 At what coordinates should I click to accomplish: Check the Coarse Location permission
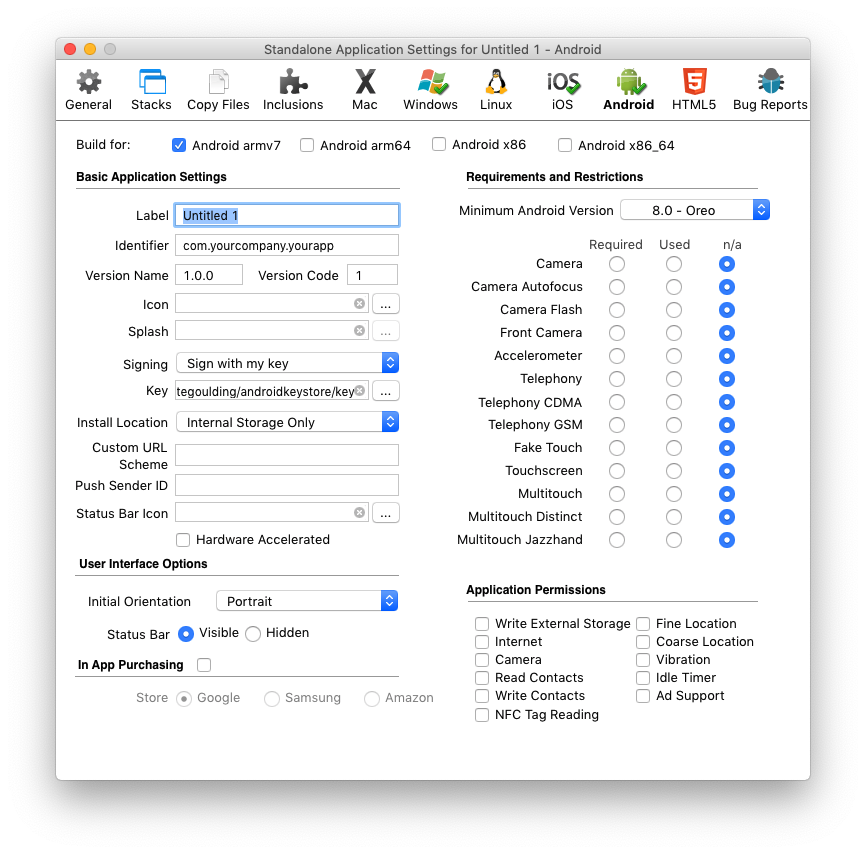click(643, 641)
